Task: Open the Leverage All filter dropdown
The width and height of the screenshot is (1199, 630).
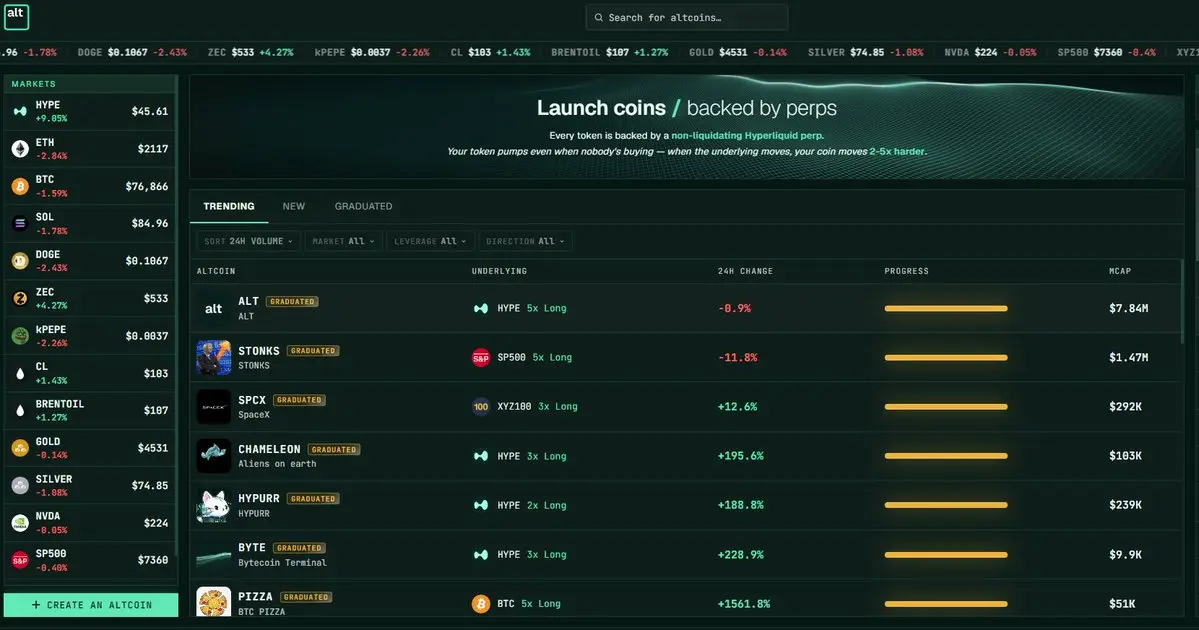Action: 431,241
